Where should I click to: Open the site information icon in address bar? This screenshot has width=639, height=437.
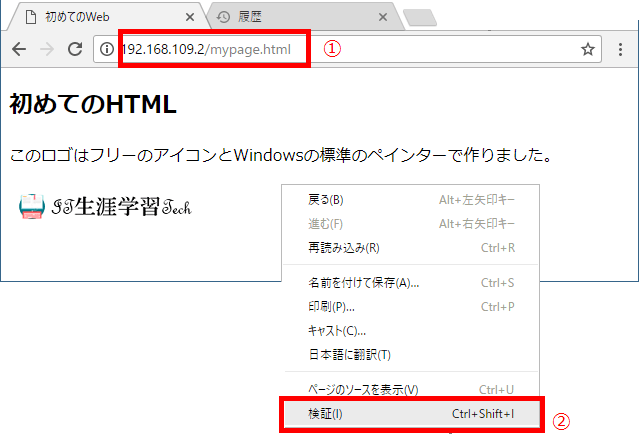point(106,49)
